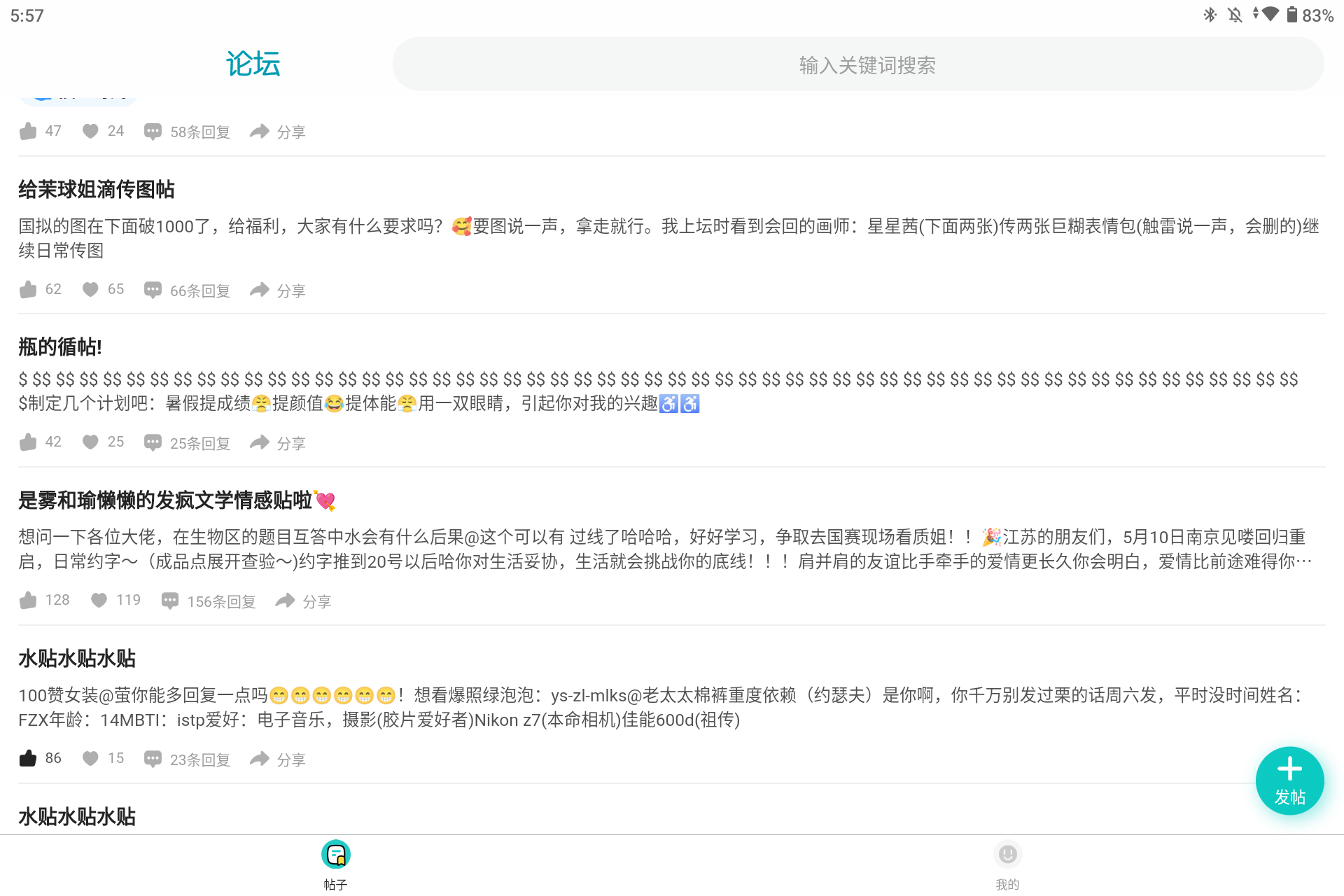This screenshot has height=896, width=1344.
Task: Tap the share icon on 瓶的循帖!
Action: coord(259,442)
